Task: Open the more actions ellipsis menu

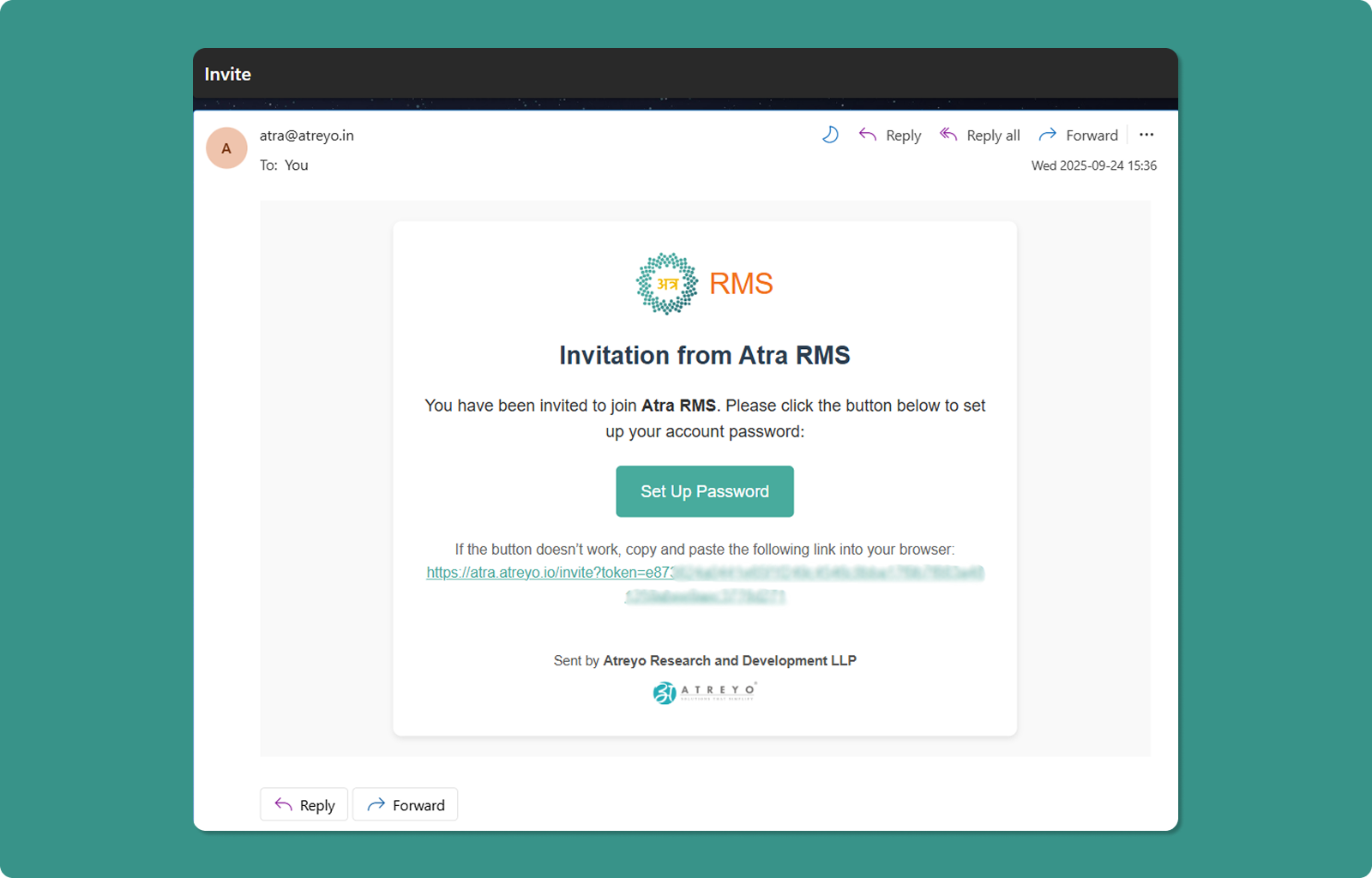Action: [1146, 135]
